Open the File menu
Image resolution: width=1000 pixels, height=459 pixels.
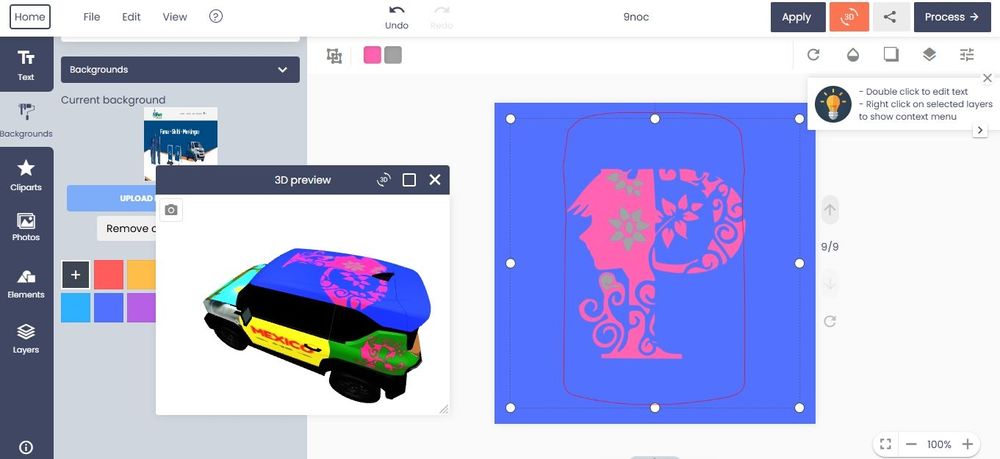(x=92, y=17)
